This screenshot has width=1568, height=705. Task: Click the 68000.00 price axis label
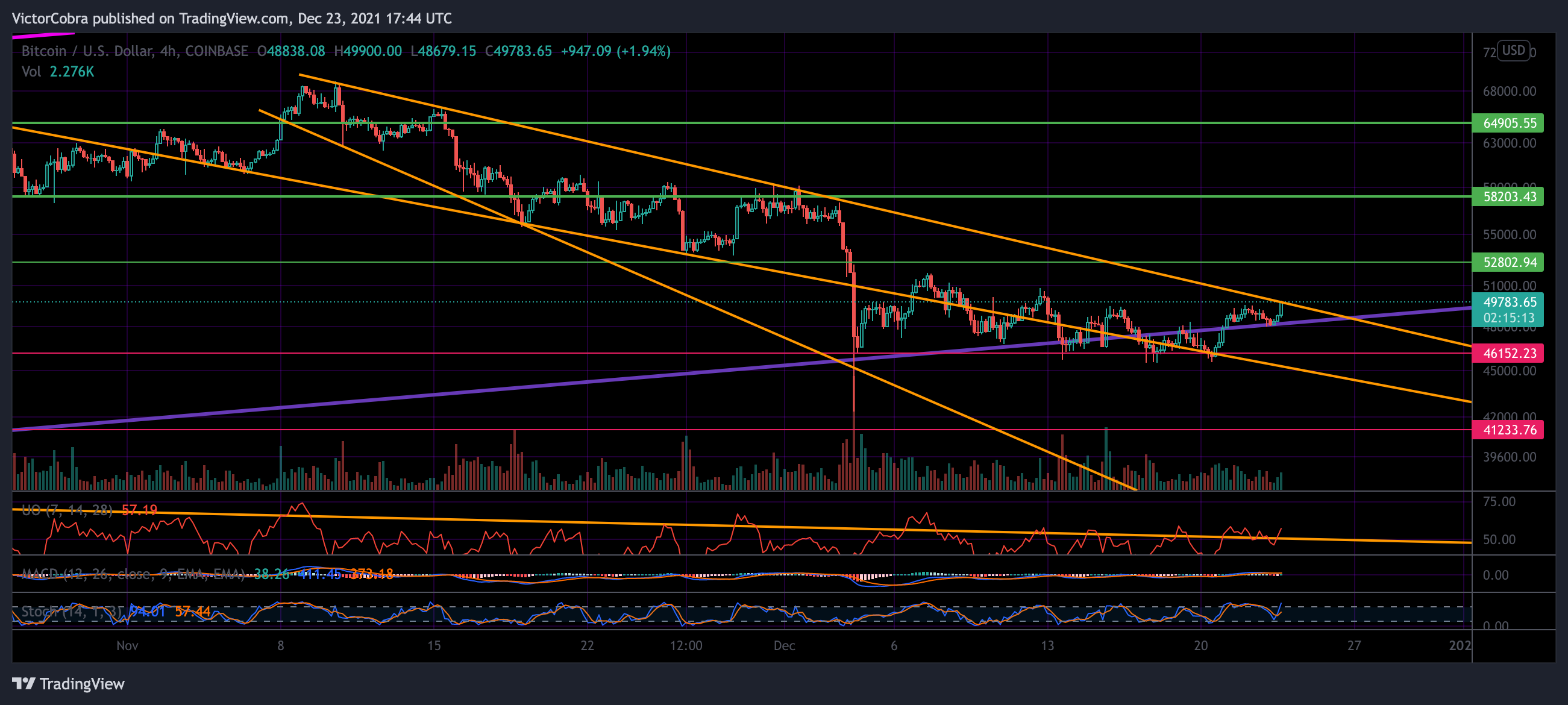coord(1510,92)
